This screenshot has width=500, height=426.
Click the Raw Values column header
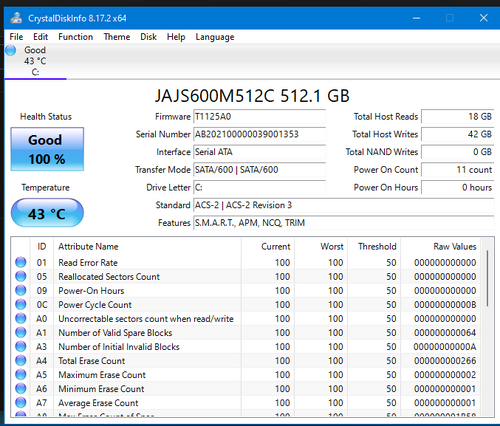(440, 247)
